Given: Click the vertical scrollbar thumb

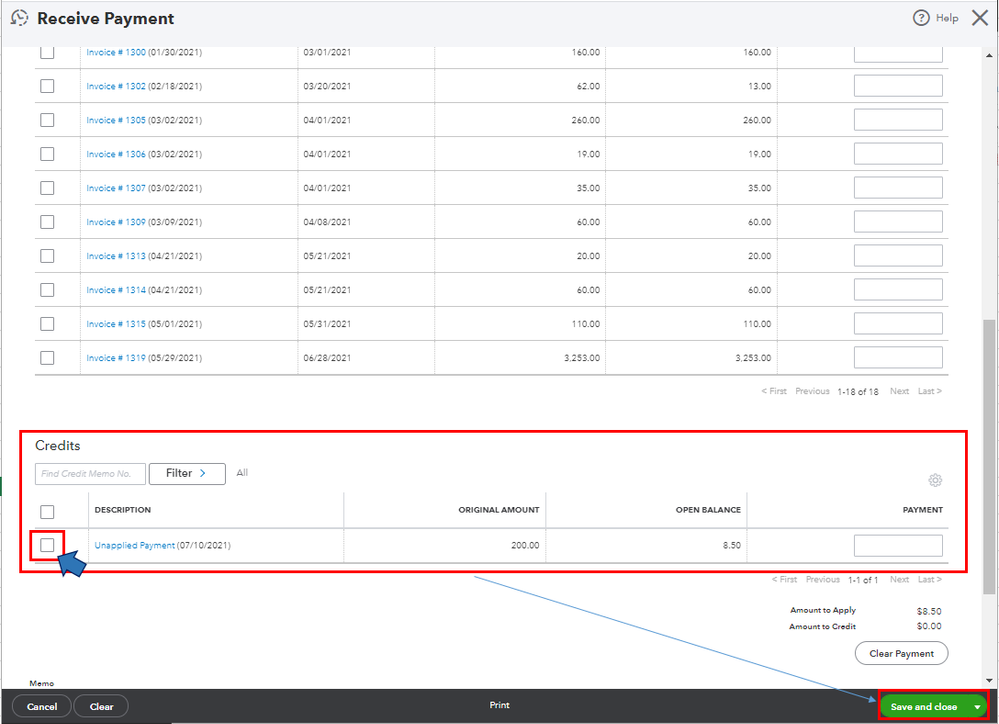Looking at the screenshot, I should (x=989, y=456).
